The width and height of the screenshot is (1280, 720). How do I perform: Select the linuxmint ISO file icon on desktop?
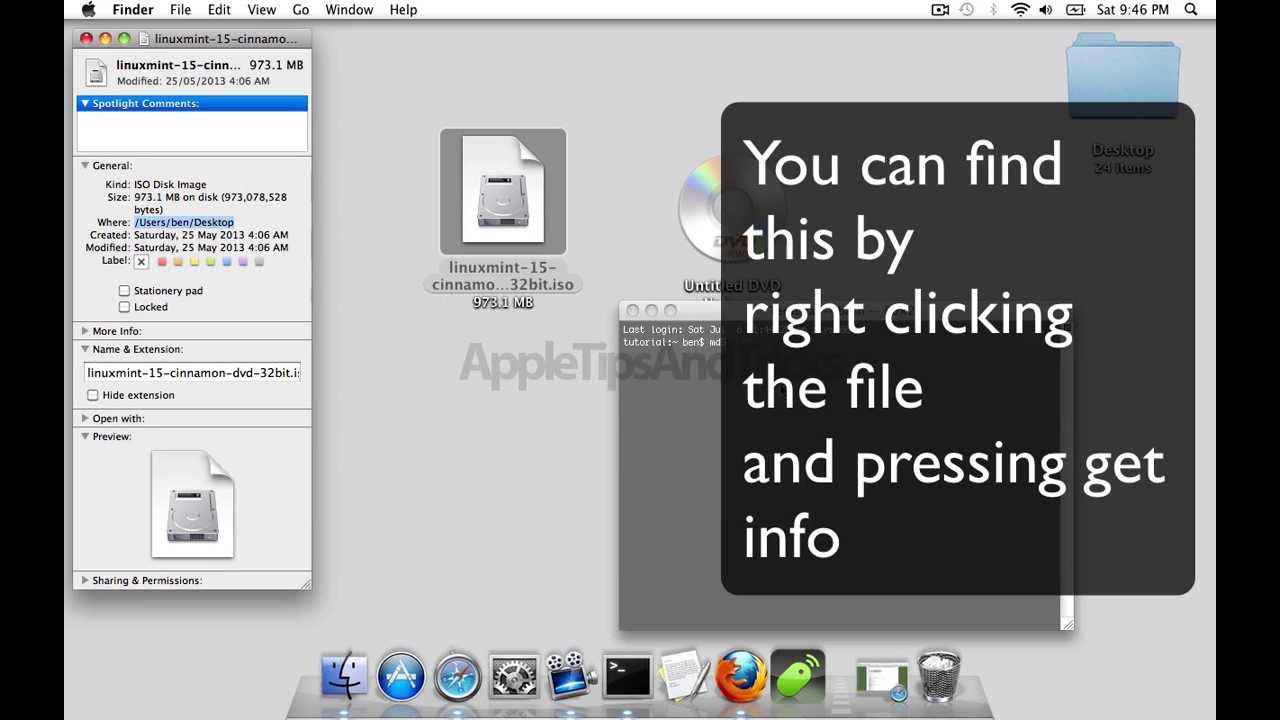pyautogui.click(x=503, y=191)
